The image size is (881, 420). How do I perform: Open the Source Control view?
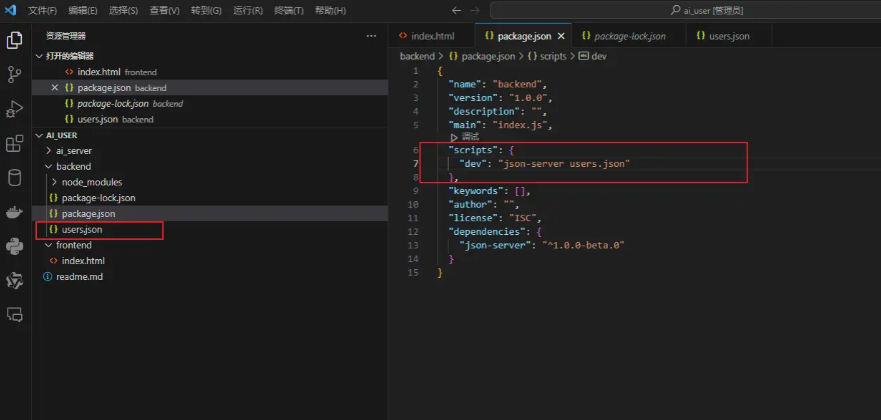[15, 75]
